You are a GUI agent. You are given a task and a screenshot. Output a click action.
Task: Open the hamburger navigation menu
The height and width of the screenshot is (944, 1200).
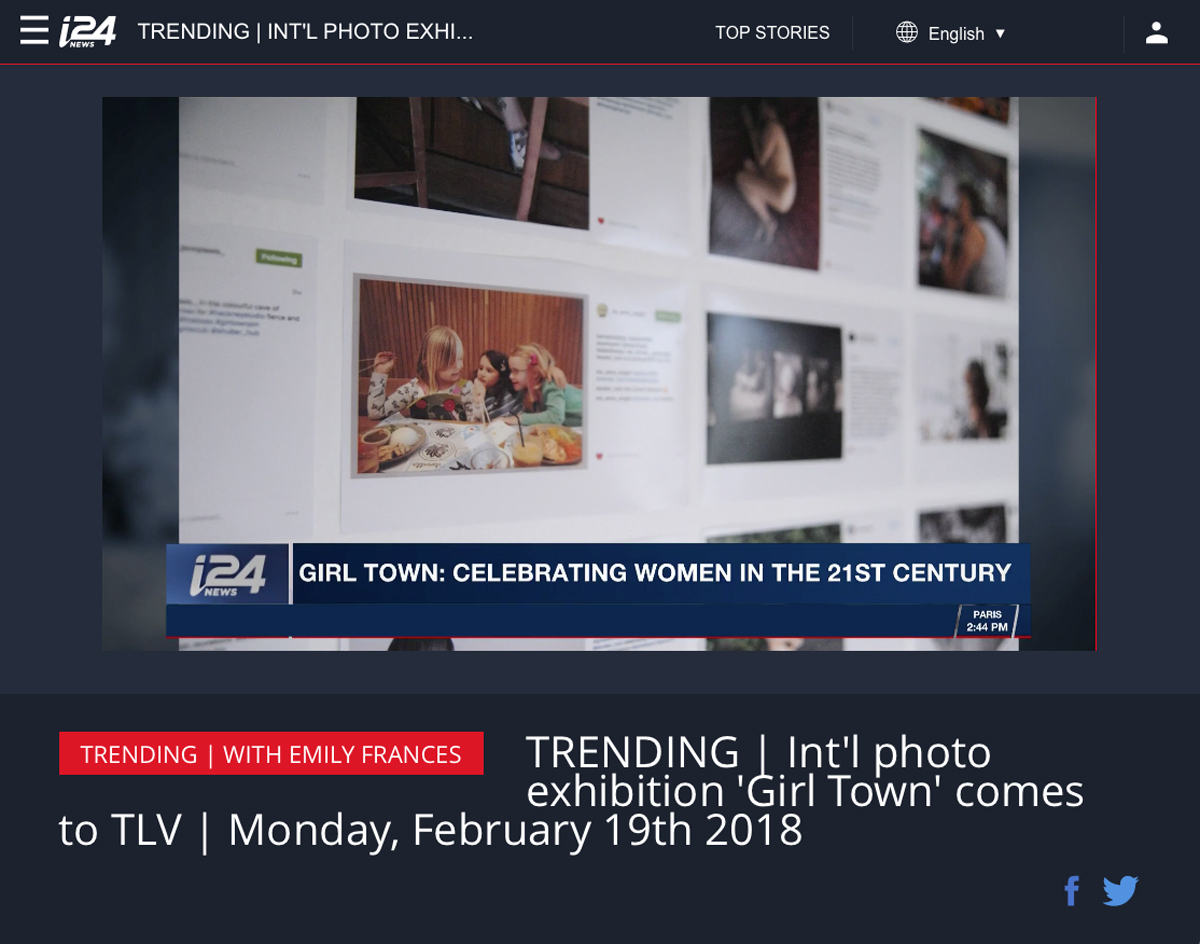[x=34, y=32]
